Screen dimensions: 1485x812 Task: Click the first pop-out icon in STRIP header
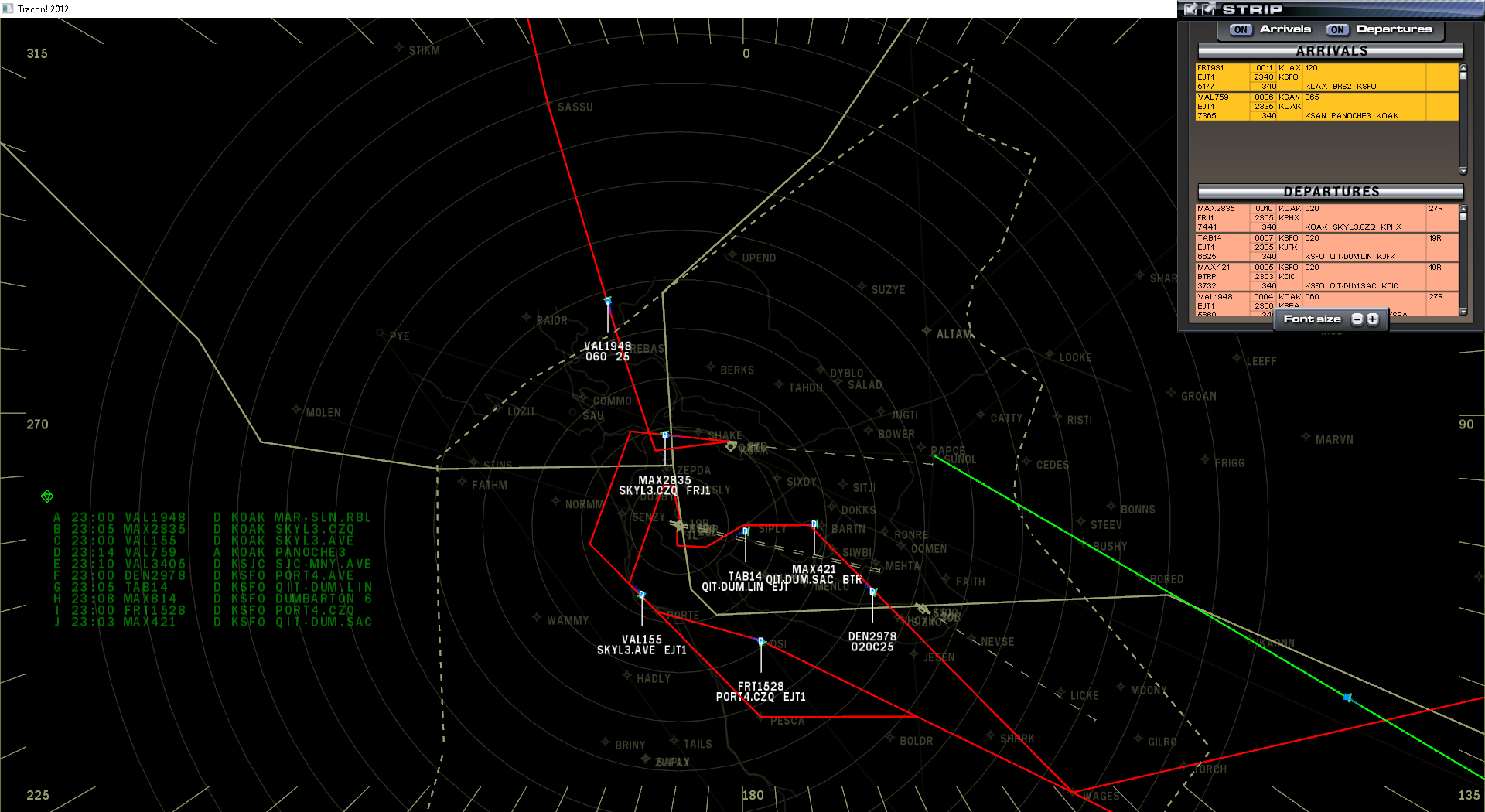click(1191, 9)
